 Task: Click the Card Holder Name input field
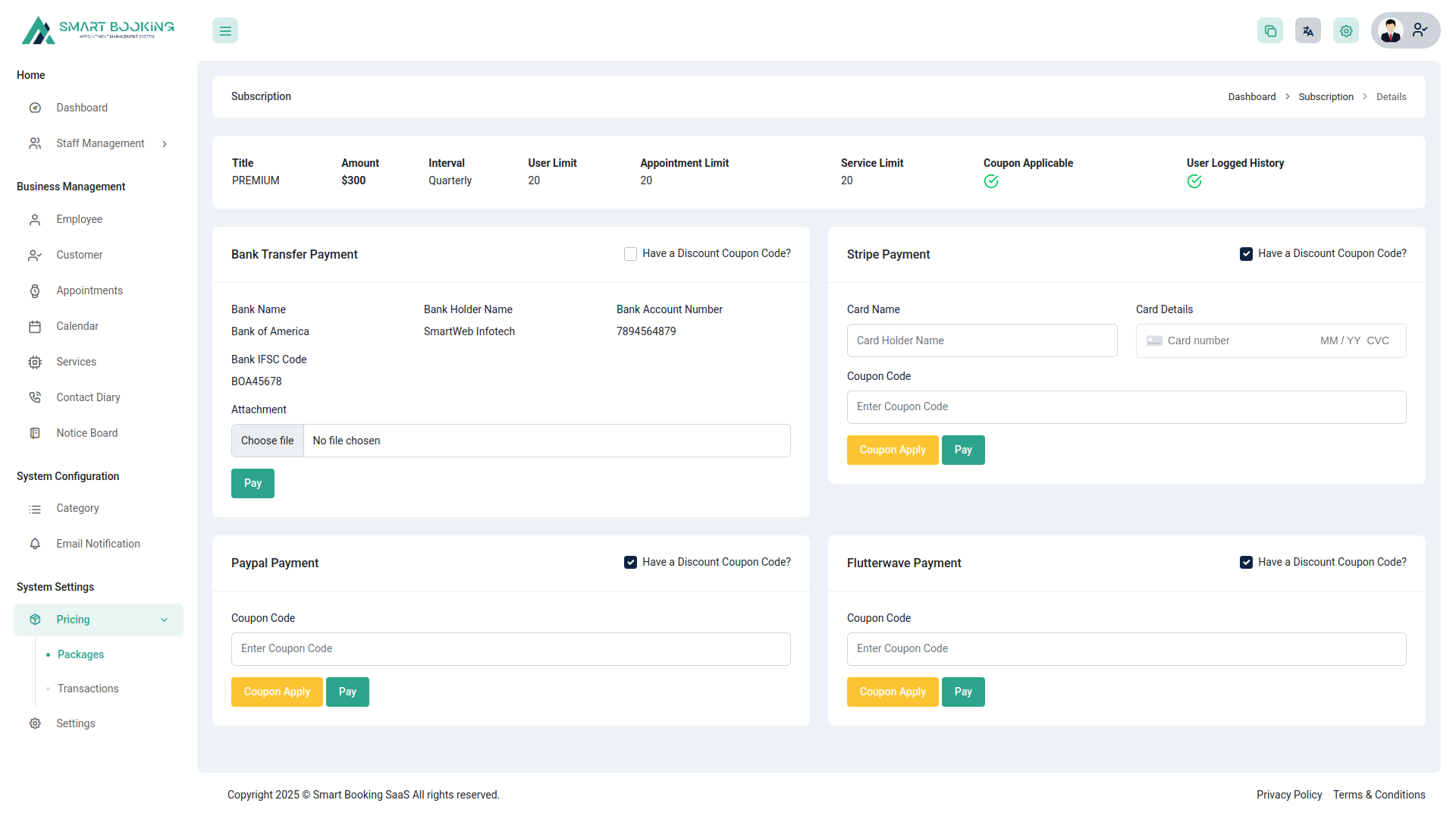tap(982, 340)
